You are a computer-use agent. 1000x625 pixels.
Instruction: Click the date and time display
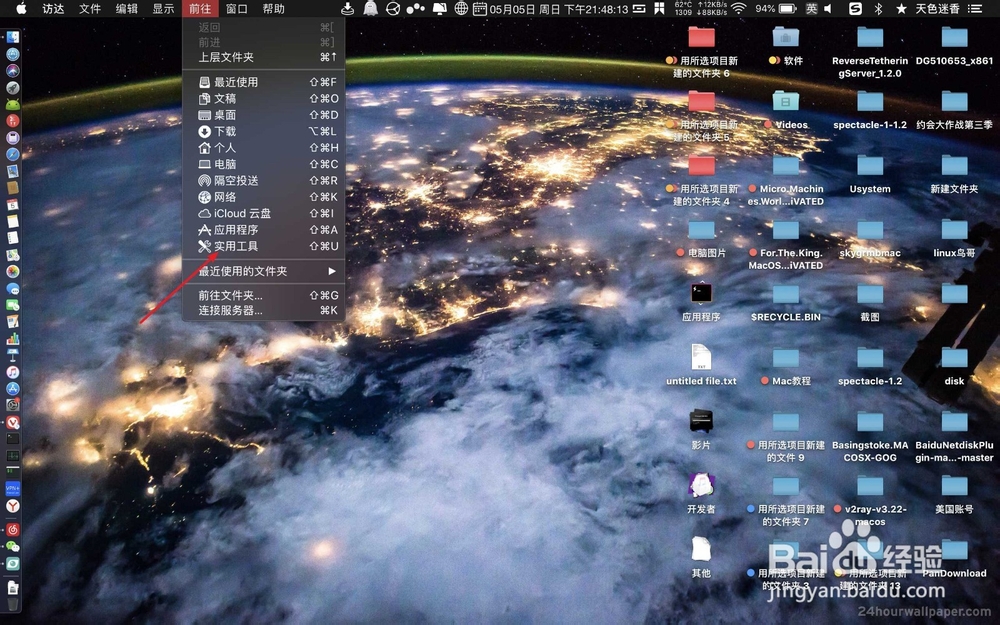coord(559,8)
